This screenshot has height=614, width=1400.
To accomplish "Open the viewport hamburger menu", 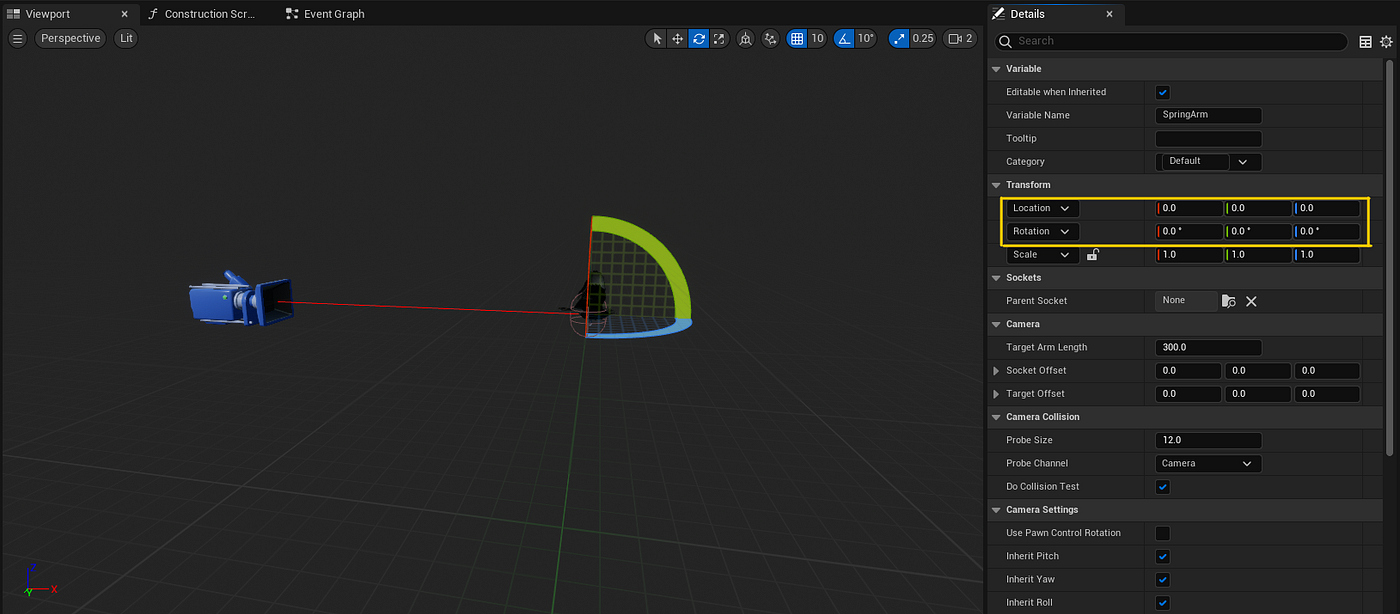I will [17, 38].
